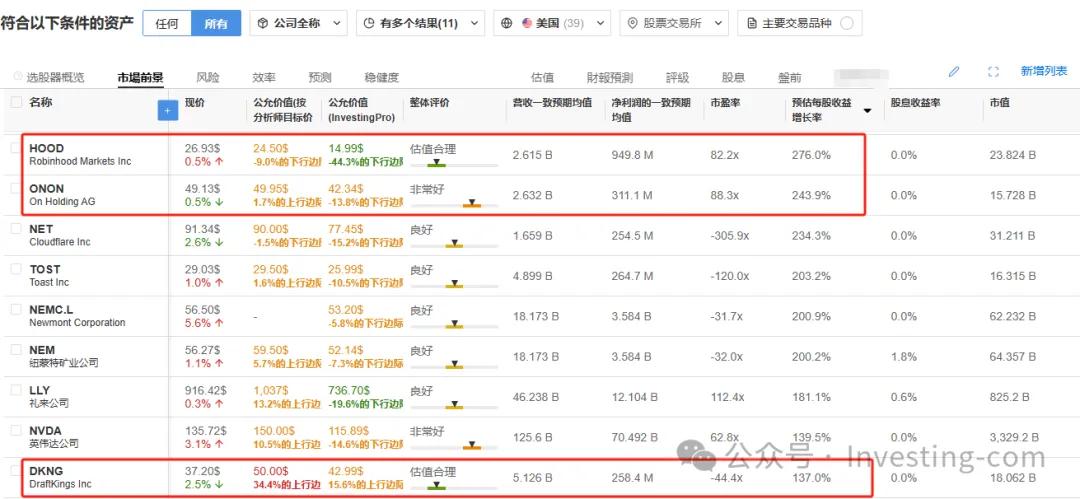Switch to the 风险 tab
1080x499 pixels.
207,77
